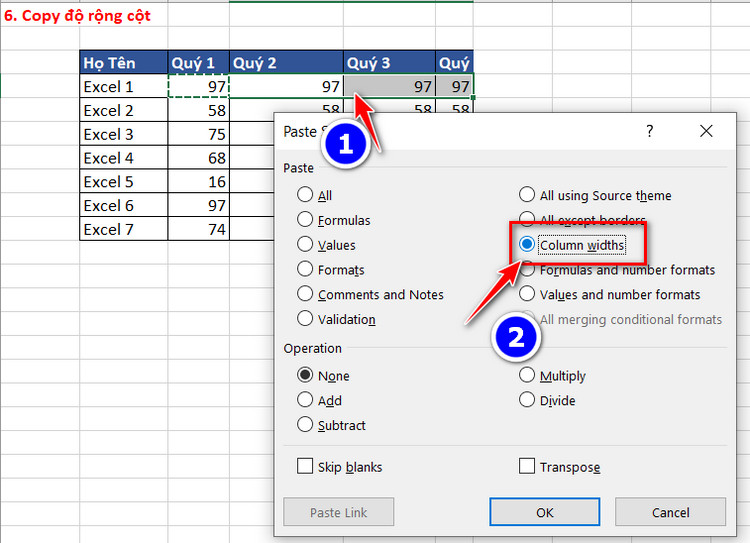Select the Add operation
This screenshot has width=750, height=543.
[x=305, y=400]
